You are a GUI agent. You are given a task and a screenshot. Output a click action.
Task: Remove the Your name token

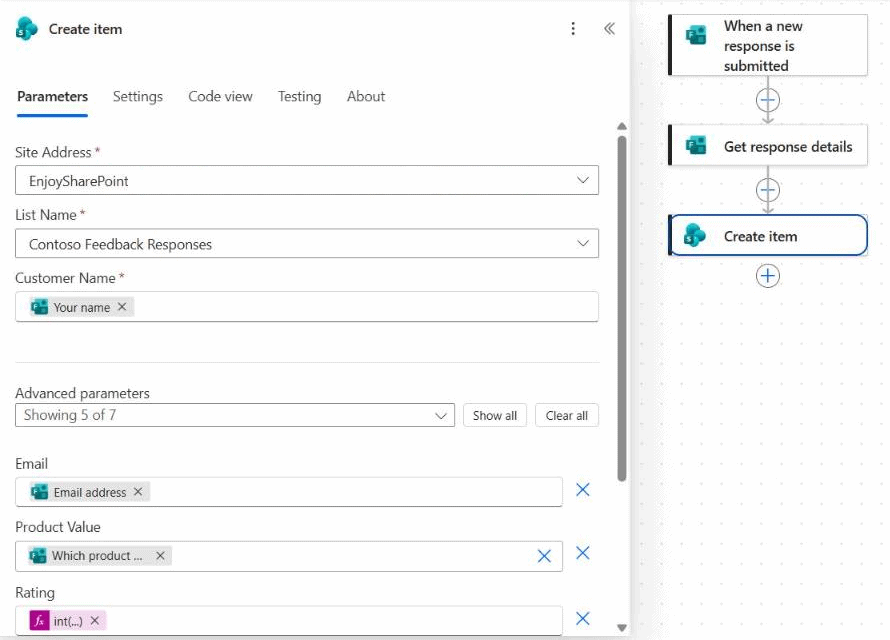tap(122, 307)
